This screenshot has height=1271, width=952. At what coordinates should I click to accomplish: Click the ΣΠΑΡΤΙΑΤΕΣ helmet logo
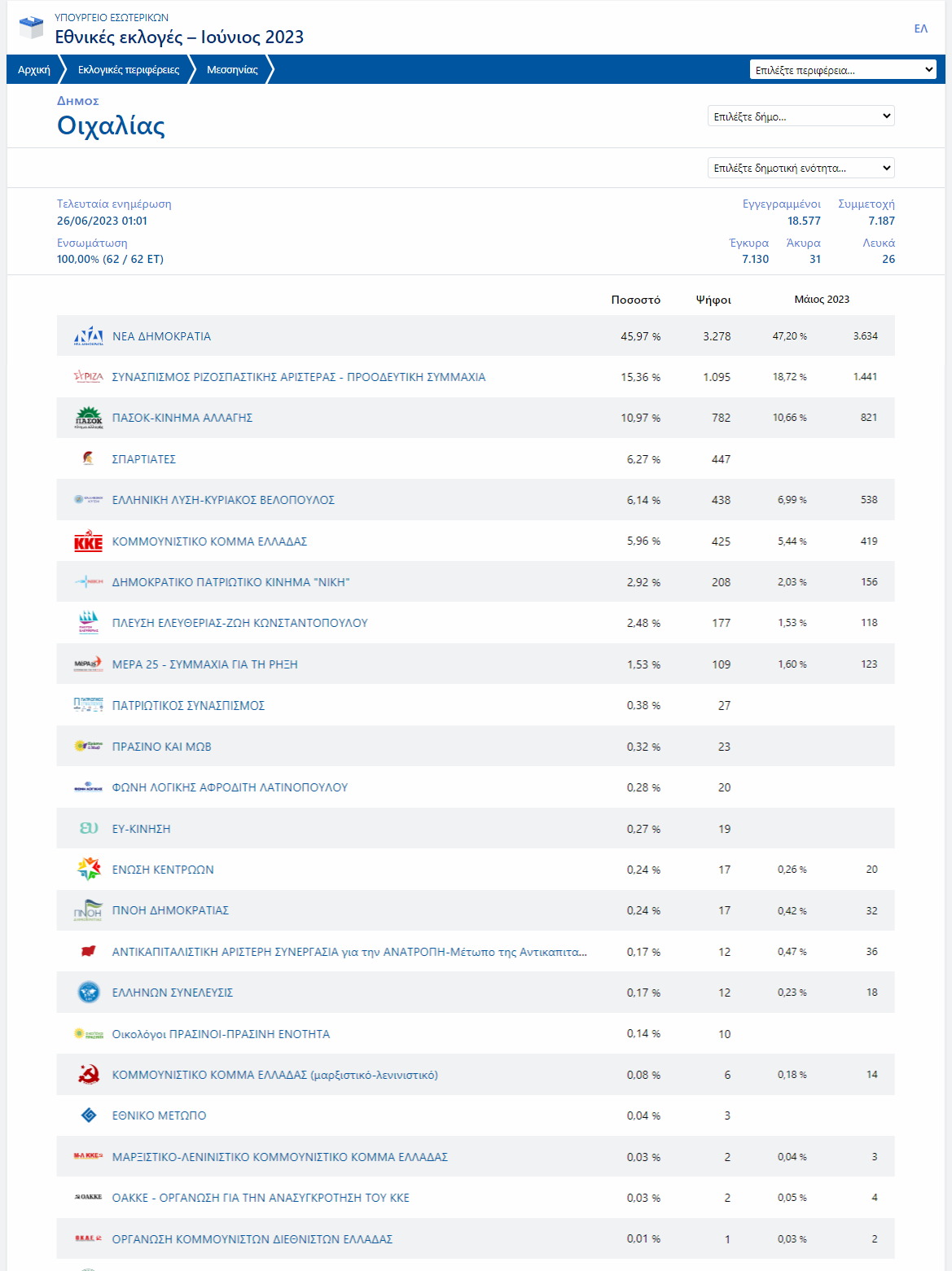click(x=89, y=459)
